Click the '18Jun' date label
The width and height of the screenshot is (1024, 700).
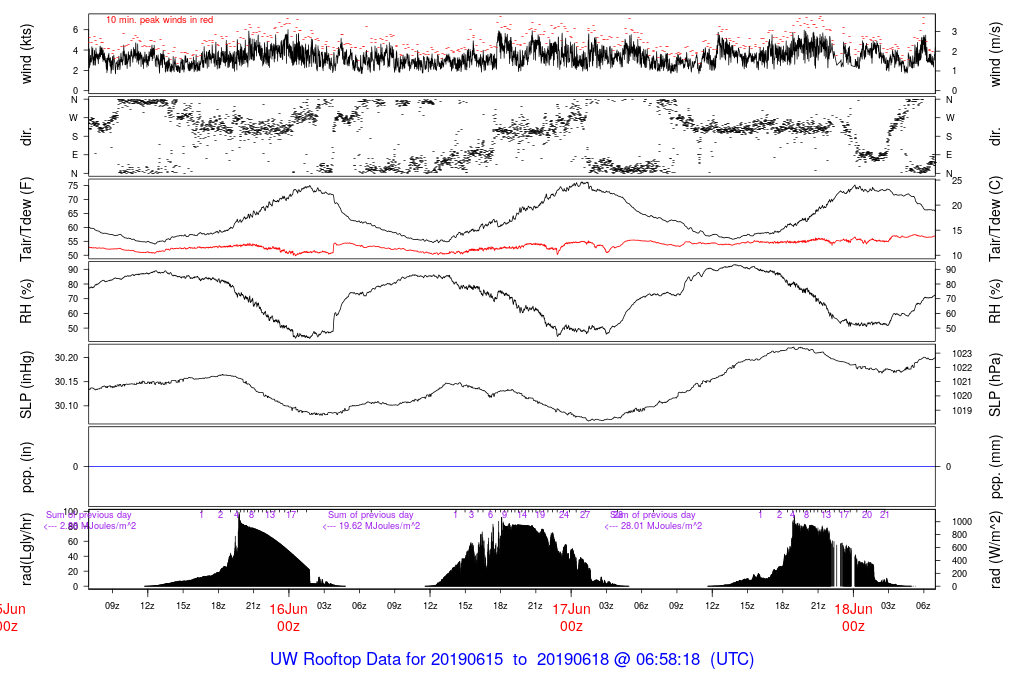click(854, 609)
